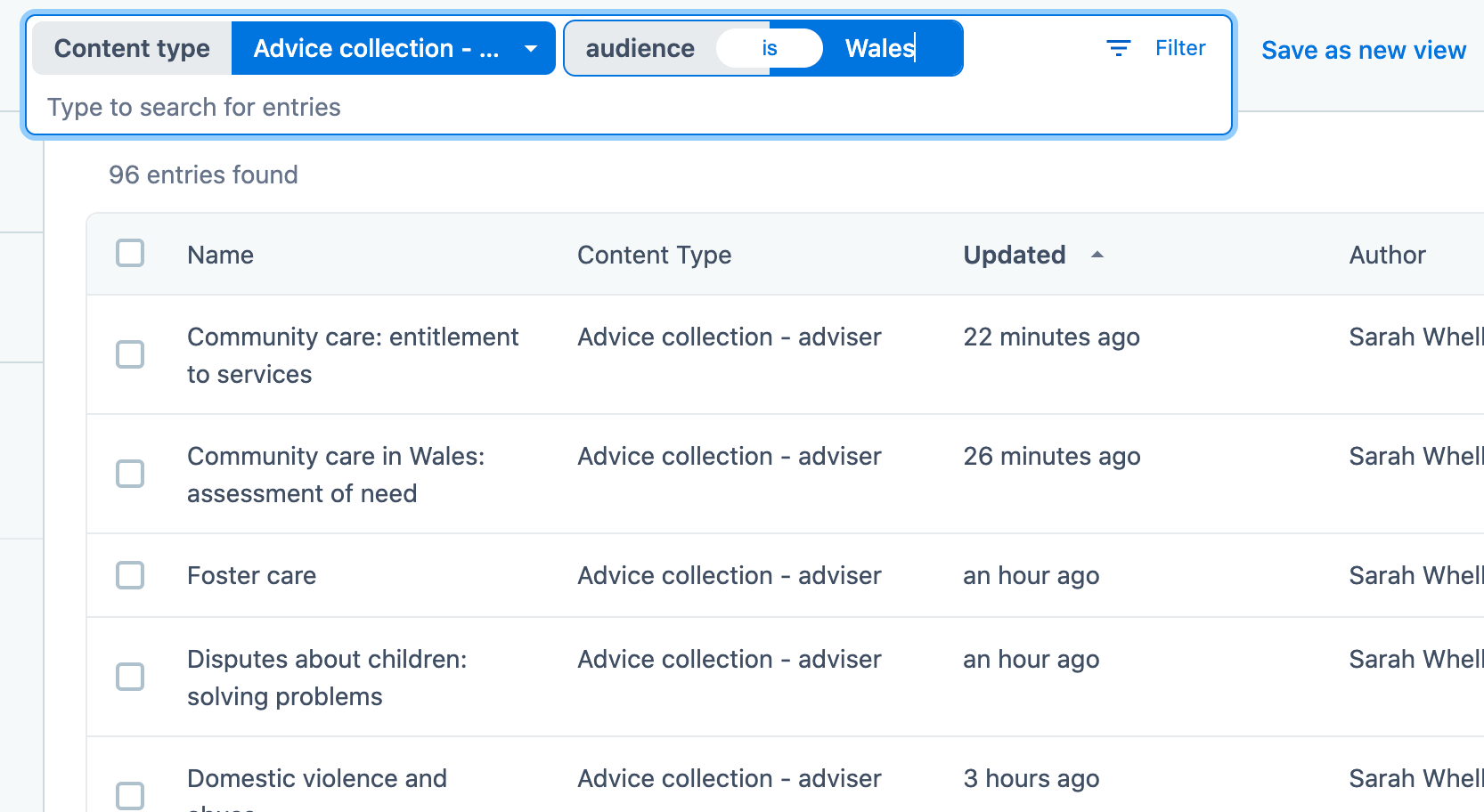
Task: Click the Filter lines icon
Action: [1118, 48]
